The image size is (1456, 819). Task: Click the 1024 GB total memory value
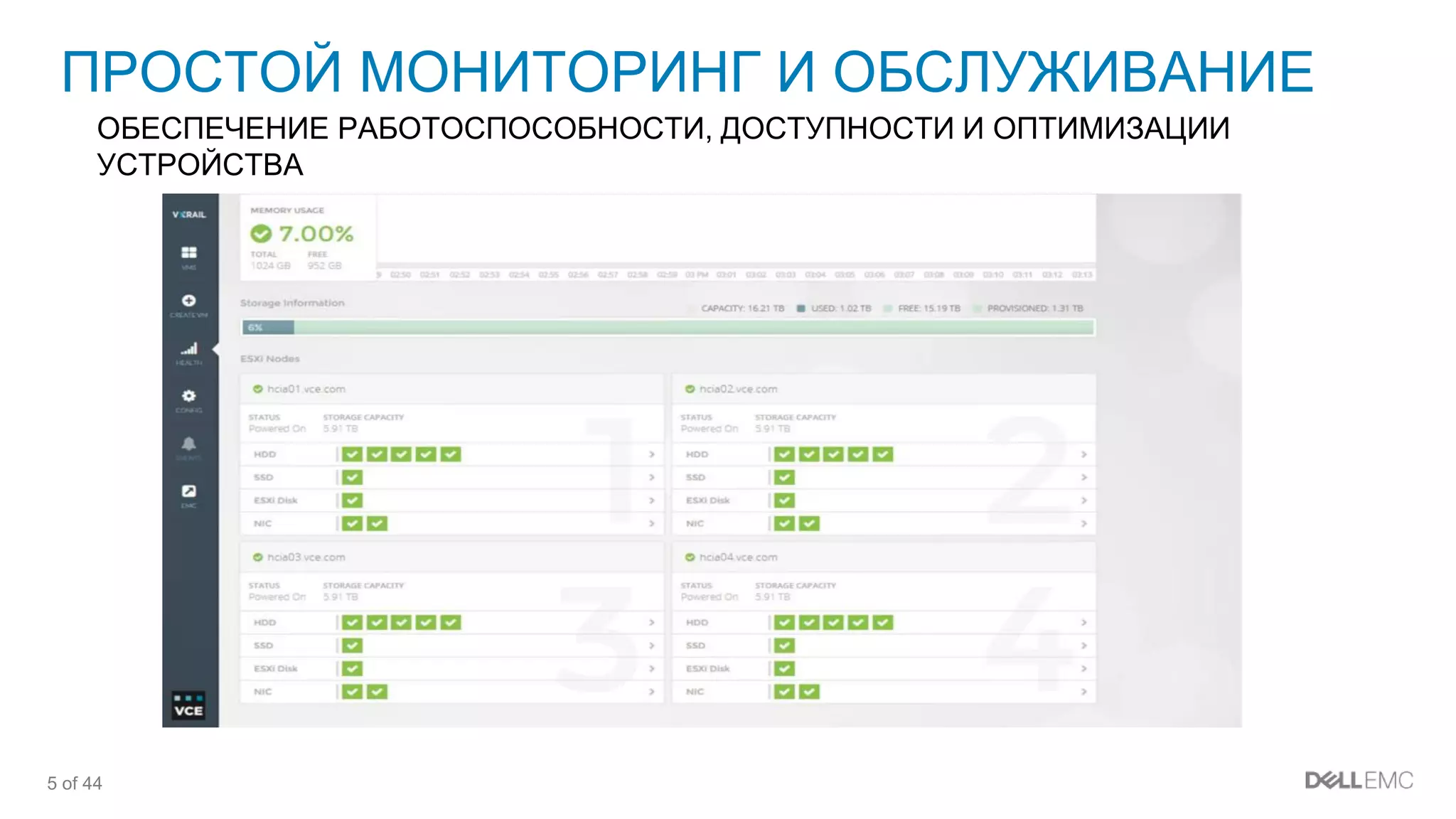pos(270,266)
